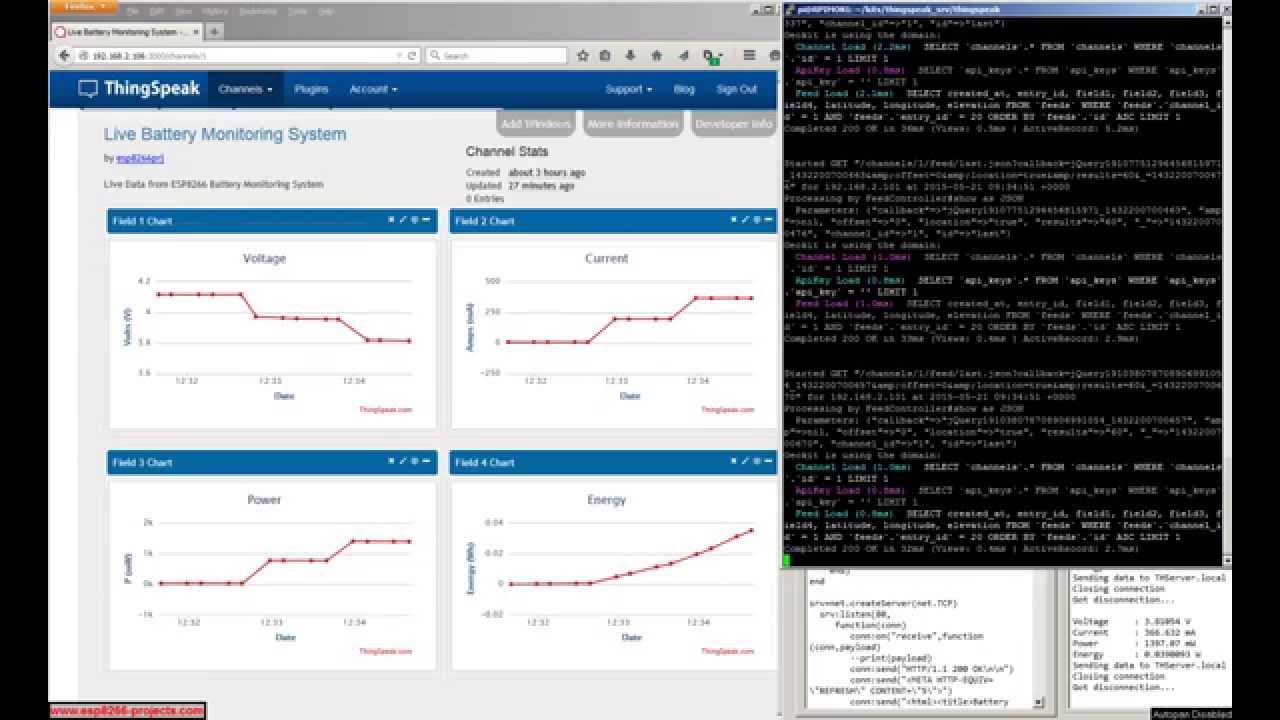1280x720 pixels.
Task: Open the File menu in Firefox
Action: [x=133, y=11]
